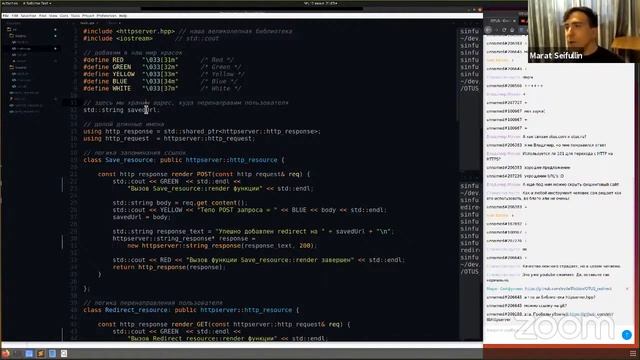Click the std::string savedUrl line

pyautogui.click(x=121, y=110)
